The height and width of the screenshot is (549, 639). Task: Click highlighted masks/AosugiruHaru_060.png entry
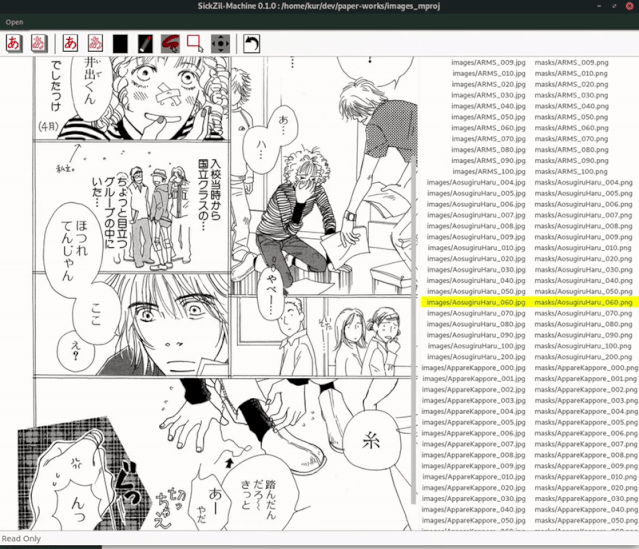pyautogui.click(x=584, y=302)
